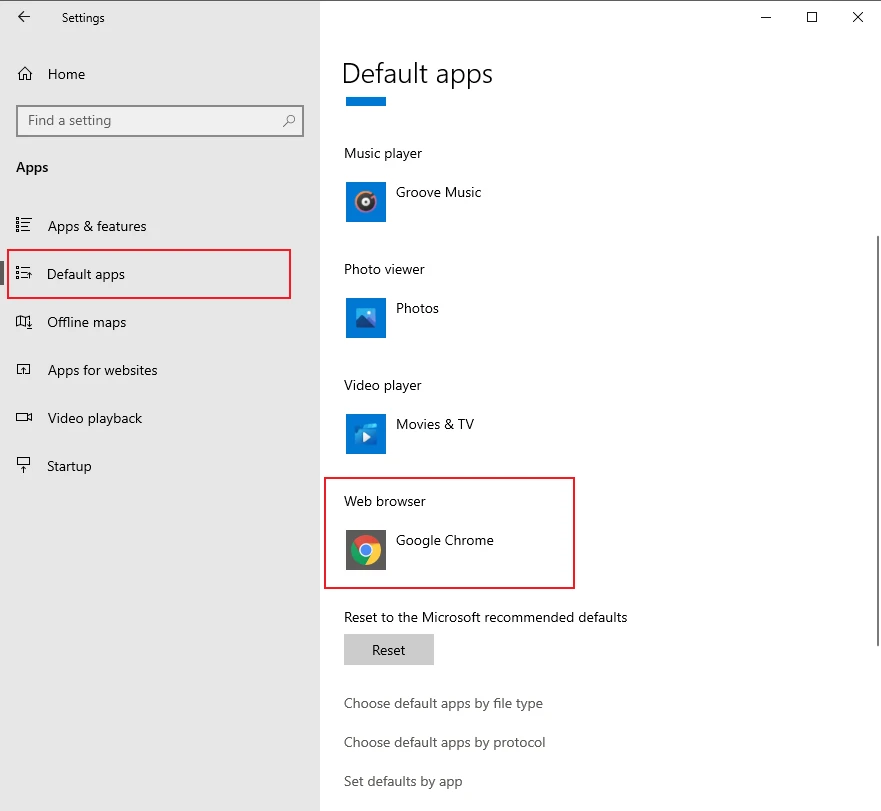Viewport: 881px width, 811px height.
Task: Click the Apps section heading in the sidebar
Action: [x=32, y=167]
